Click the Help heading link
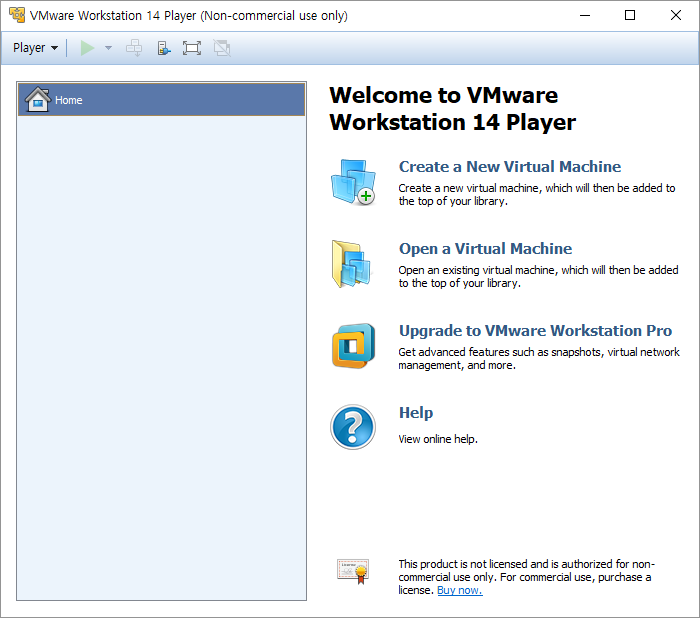The image size is (700, 618). pos(416,413)
